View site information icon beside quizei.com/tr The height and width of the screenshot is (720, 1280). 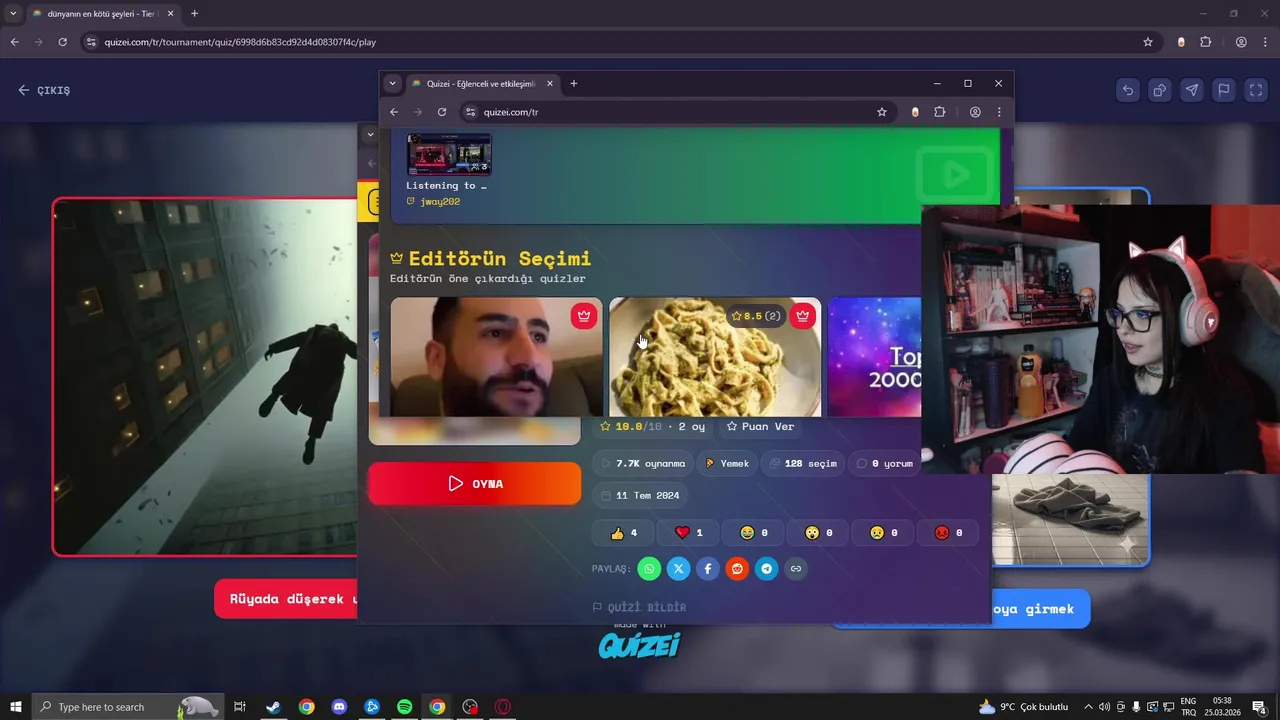[x=472, y=112]
